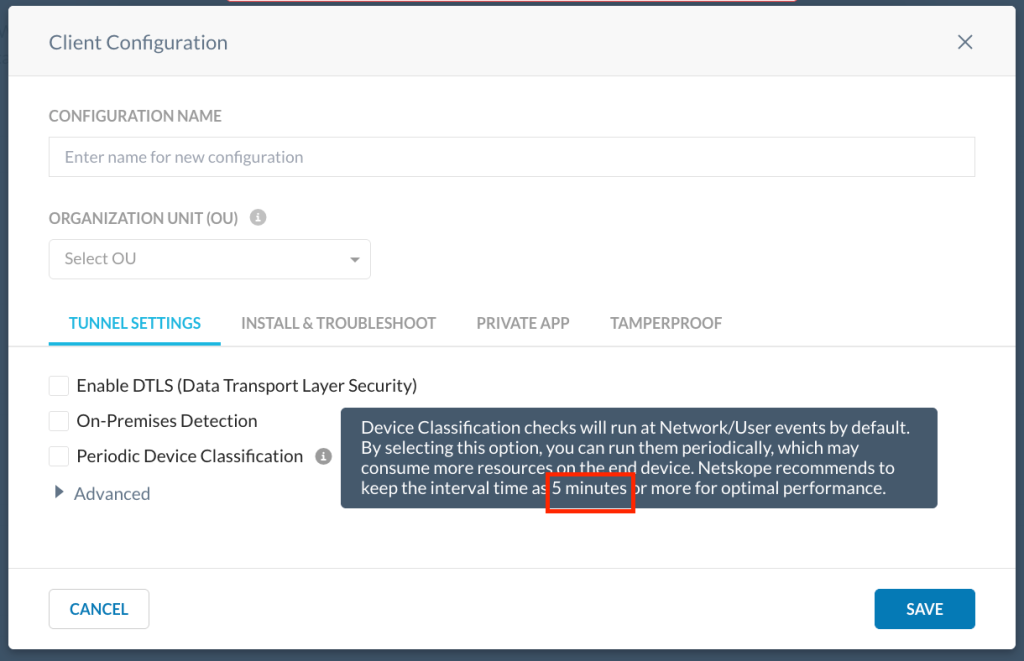
Task: Click the Select OU dropdown arrow
Action: click(x=355, y=259)
